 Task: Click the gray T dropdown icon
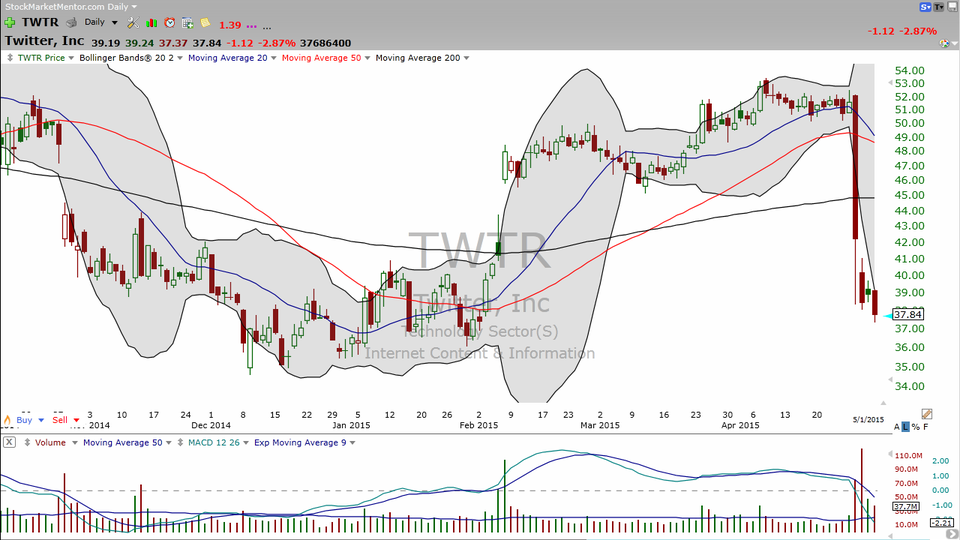click(x=939, y=7)
